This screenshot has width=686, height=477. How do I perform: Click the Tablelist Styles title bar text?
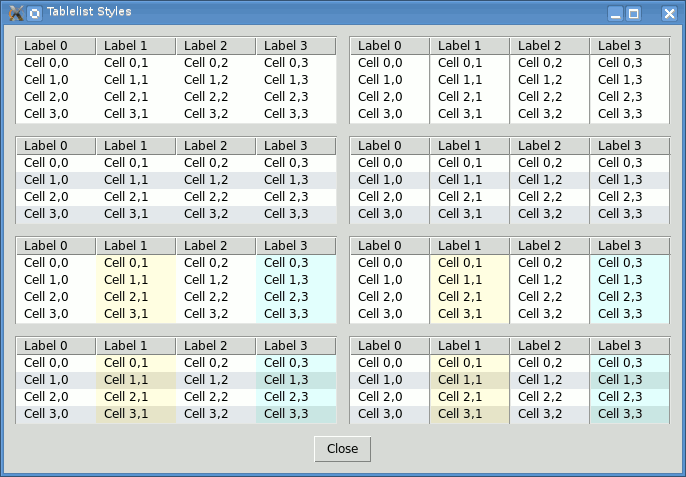[88, 13]
